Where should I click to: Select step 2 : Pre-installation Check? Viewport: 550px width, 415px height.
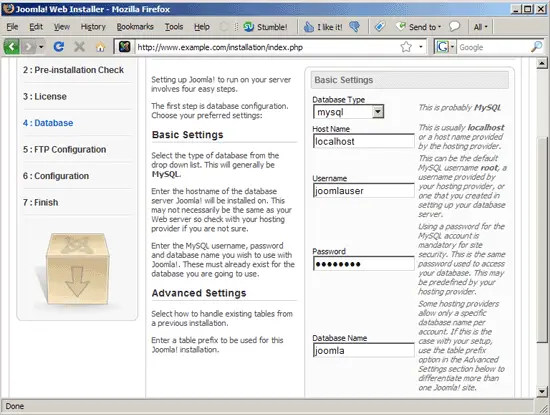pos(73,70)
